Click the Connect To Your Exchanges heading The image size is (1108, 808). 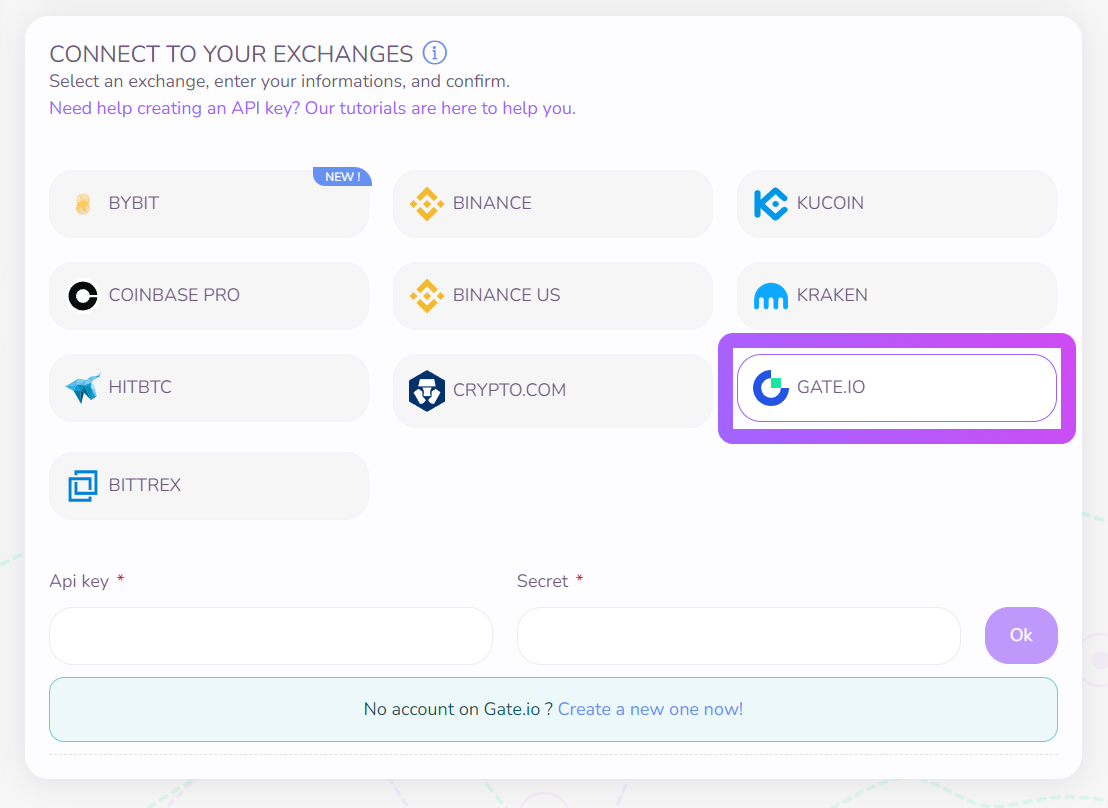(231, 54)
